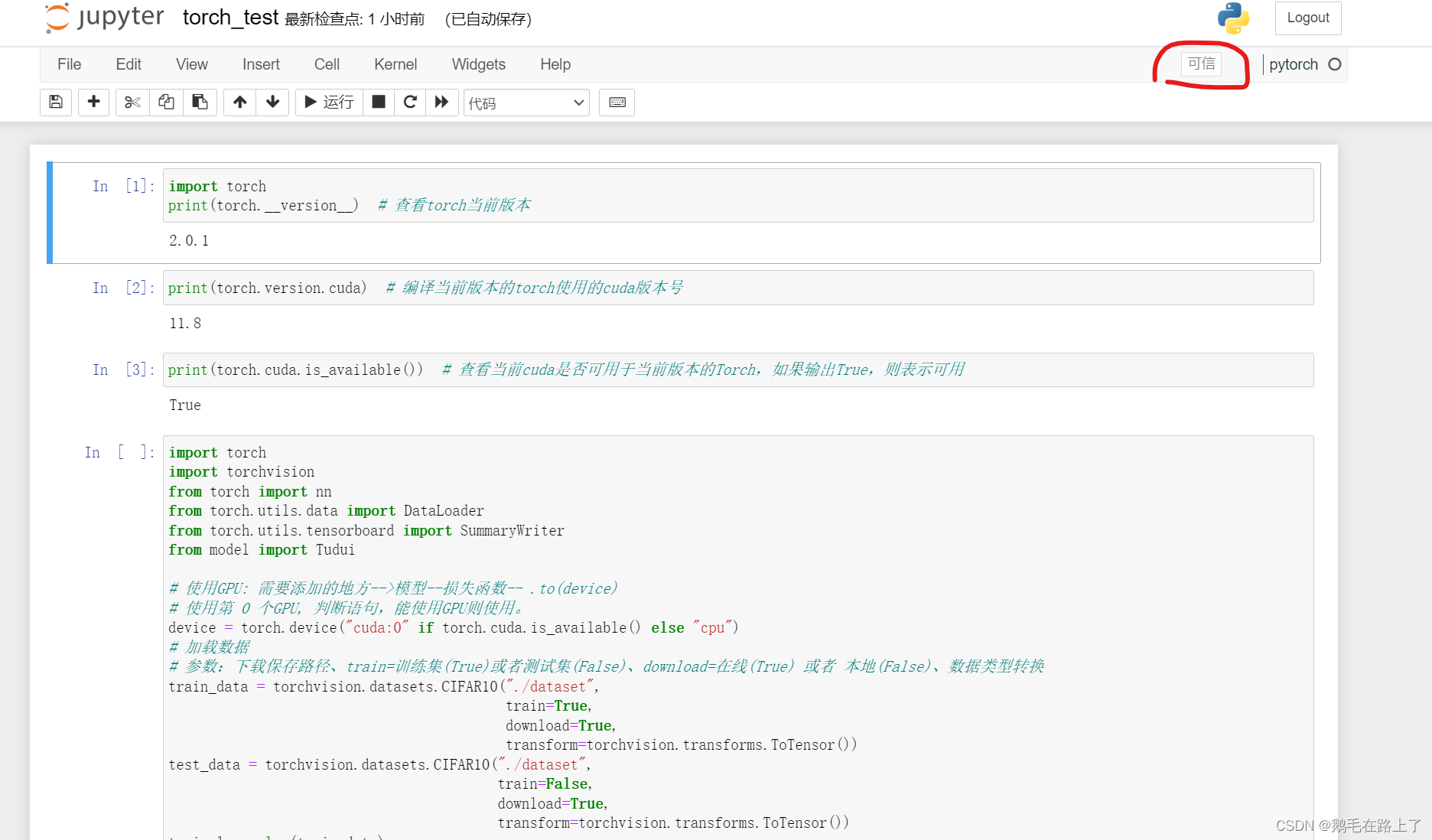Open the Widgets menu
This screenshot has width=1432, height=840.
pyautogui.click(x=479, y=64)
